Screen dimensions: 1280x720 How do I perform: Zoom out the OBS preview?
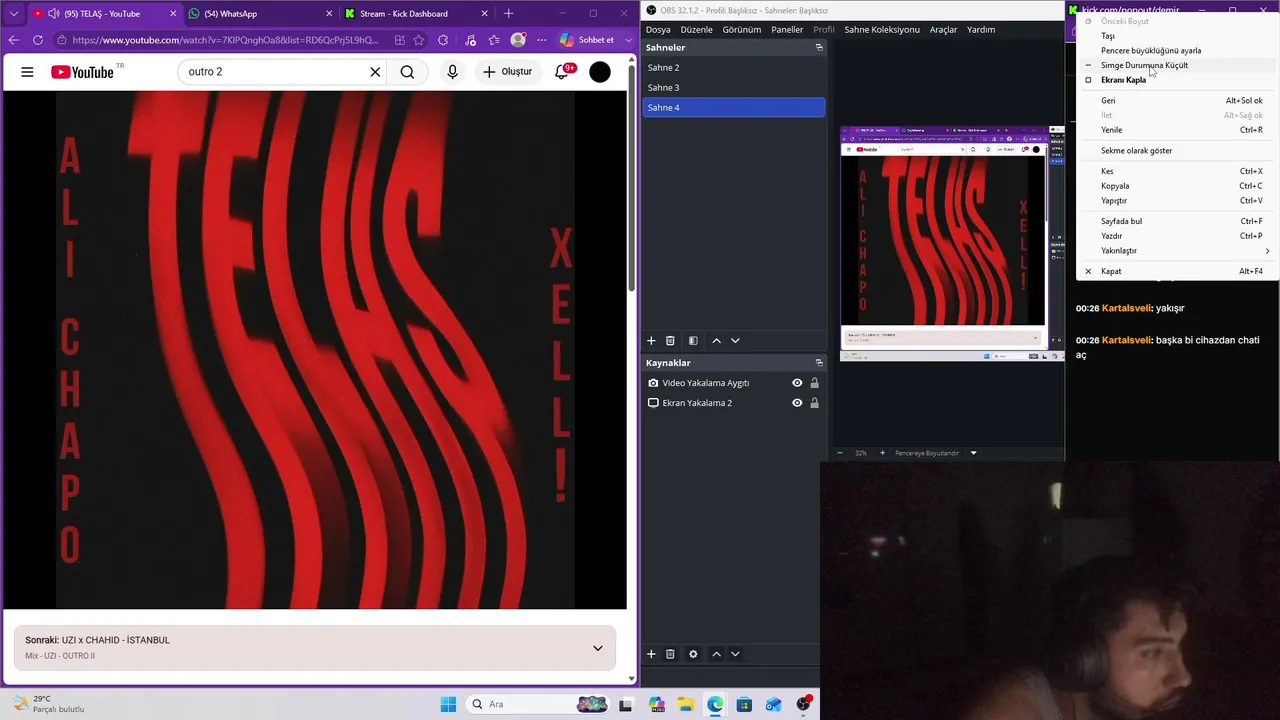pos(840,453)
